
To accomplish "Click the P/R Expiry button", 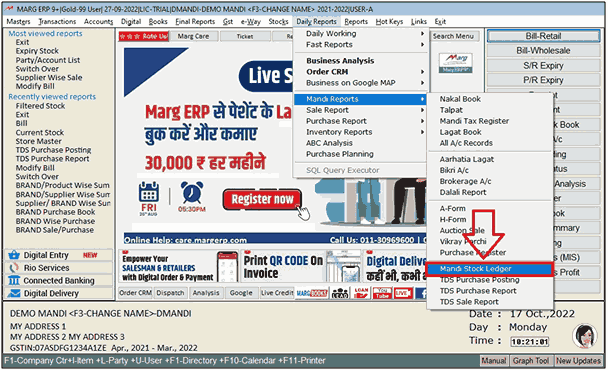I will pos(543,80).
